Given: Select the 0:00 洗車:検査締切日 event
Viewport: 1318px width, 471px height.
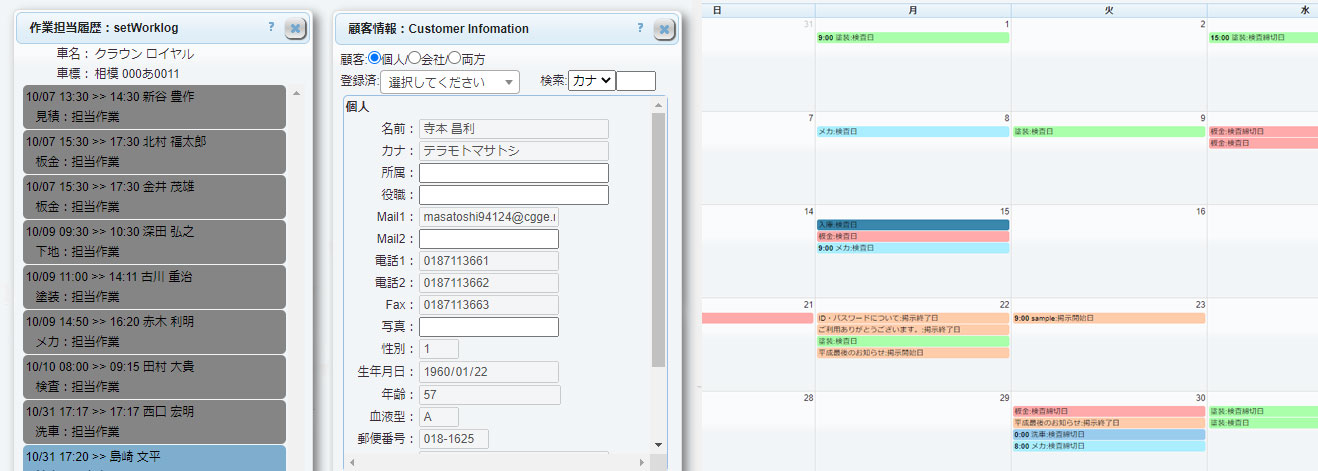Looking at the screenshot, I should [1108, 435].
